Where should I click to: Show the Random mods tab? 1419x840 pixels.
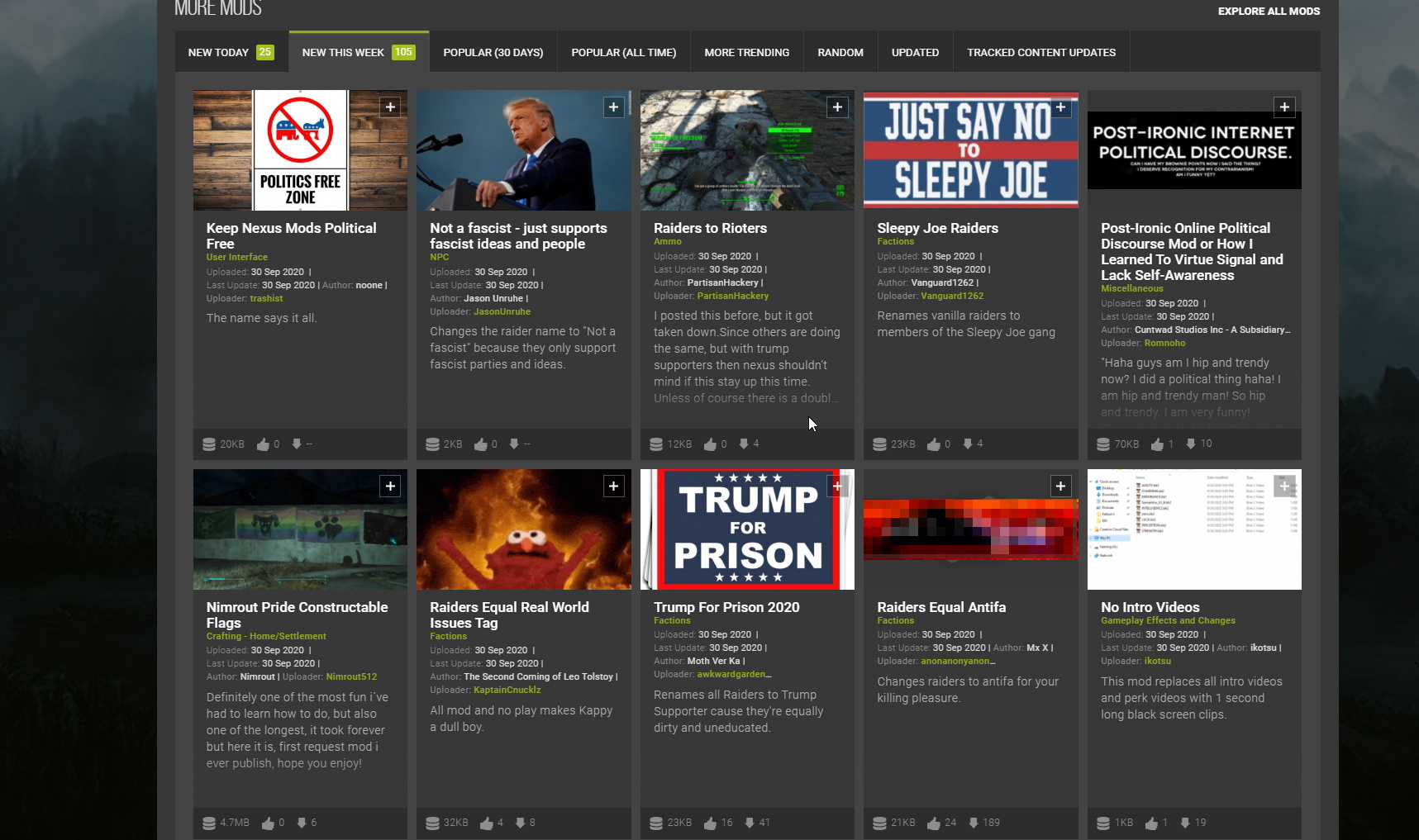(x=840, y=52)
